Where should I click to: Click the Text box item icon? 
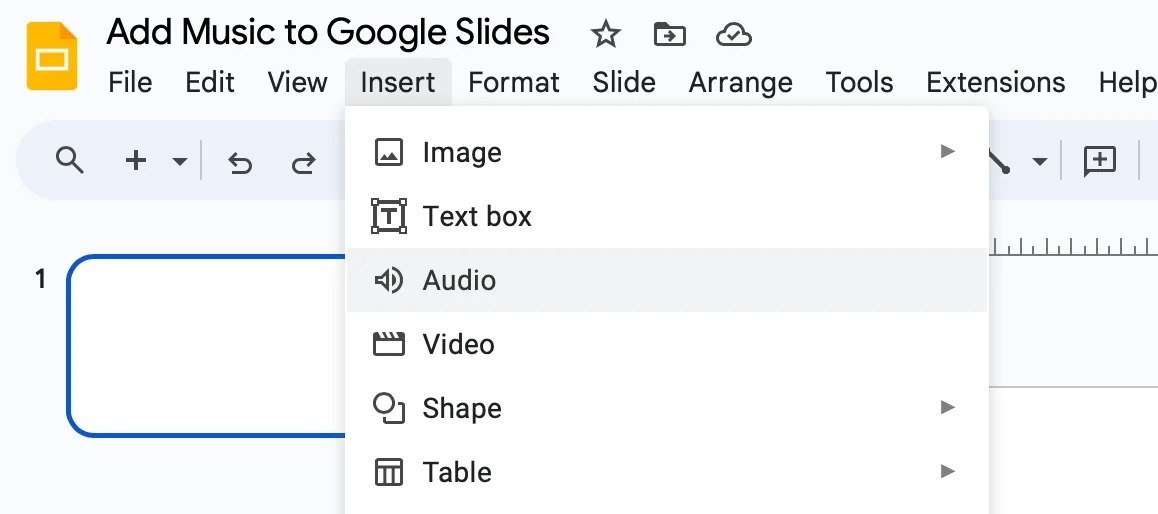[388, 216]
